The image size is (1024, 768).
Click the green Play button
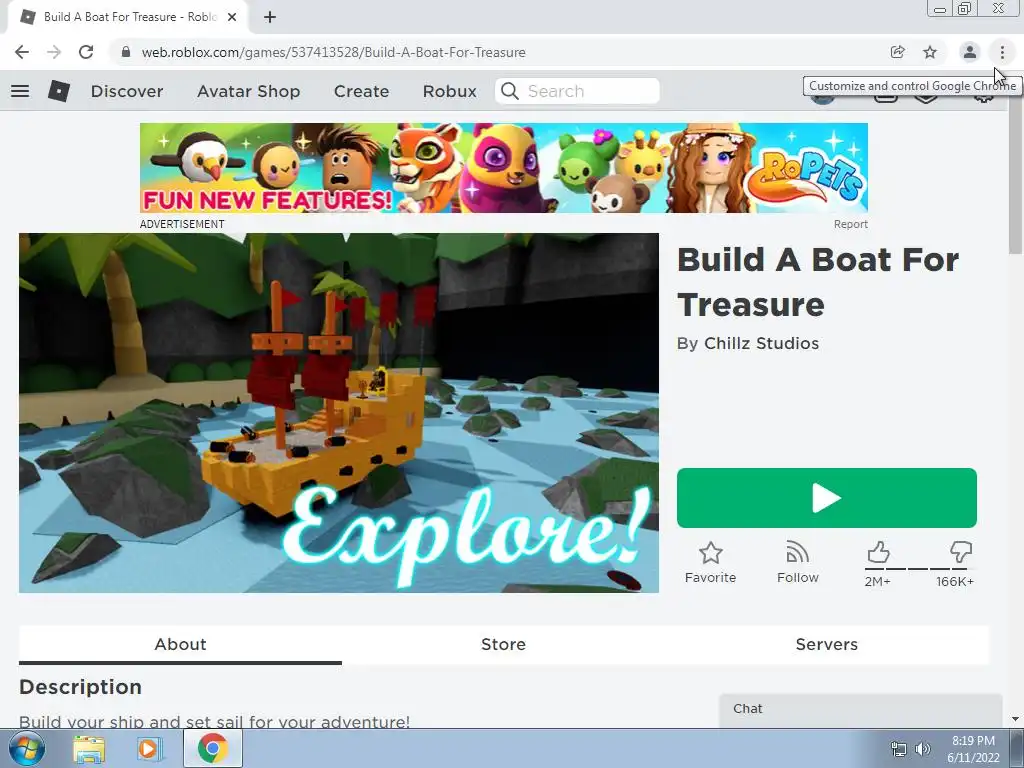tap(827, 498)
